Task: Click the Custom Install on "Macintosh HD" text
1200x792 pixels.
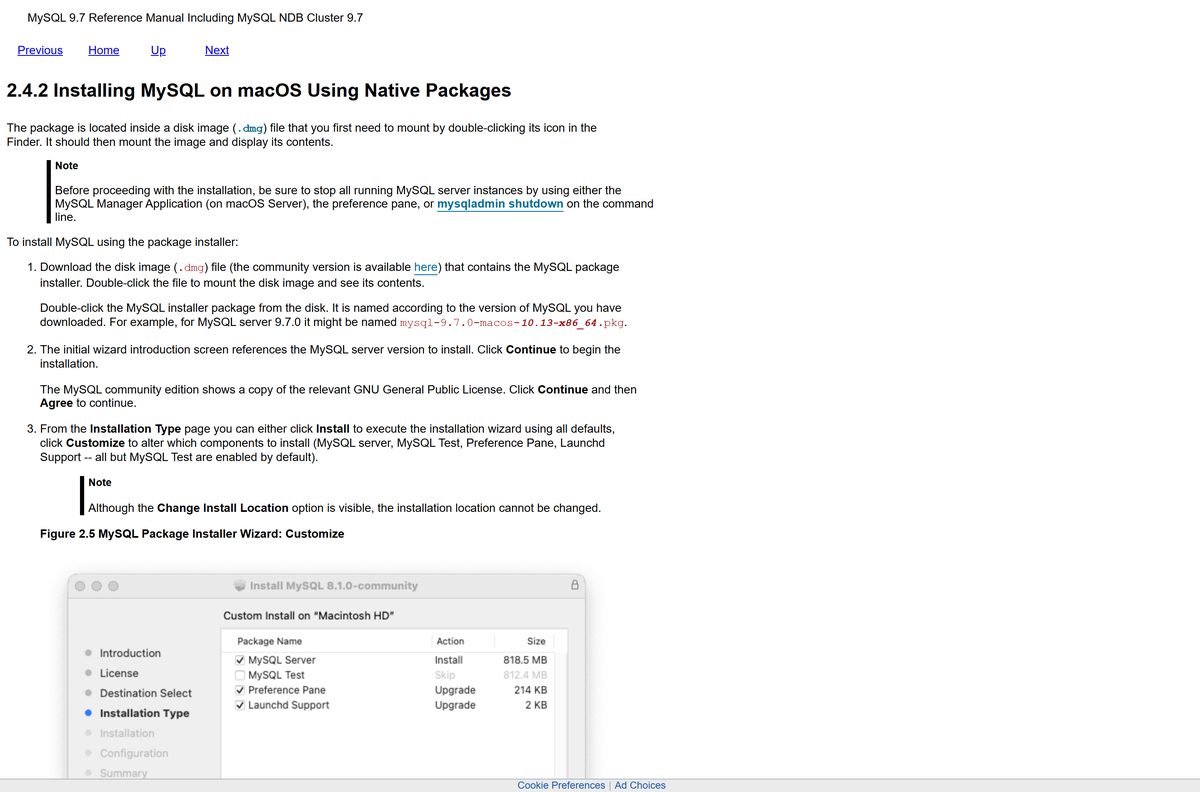Action: coord(308,615)
